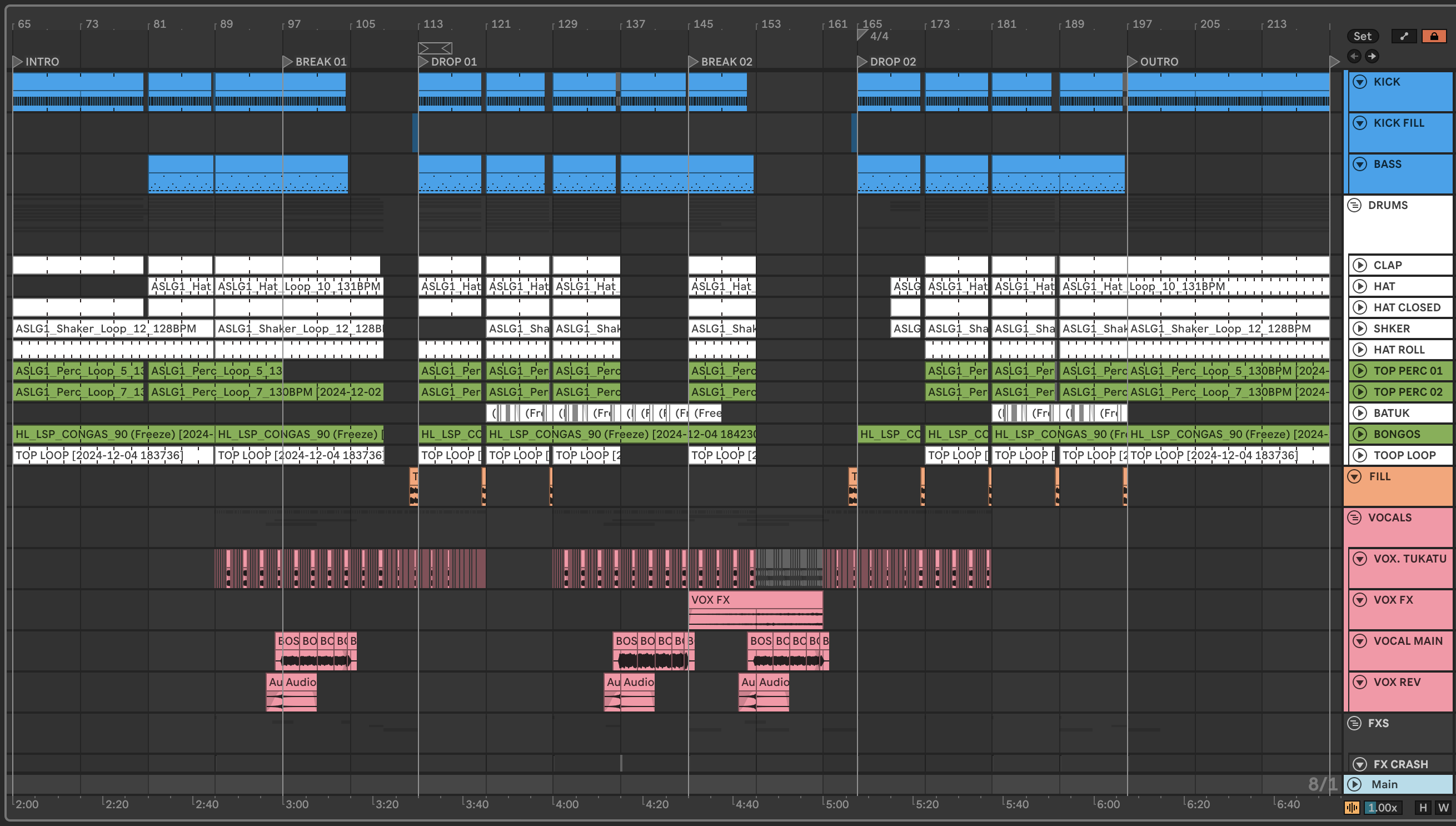Toggle the orange waveform follow icon
Viewport: 1456px width, 826px height.
coord(1352,807)
